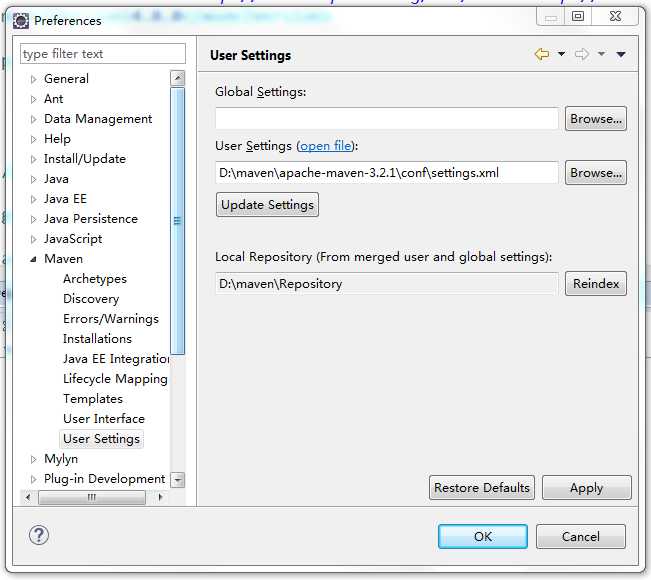Confirm with the OK button
The width and height of the screenshot is (651, 580).
(483, 537)
